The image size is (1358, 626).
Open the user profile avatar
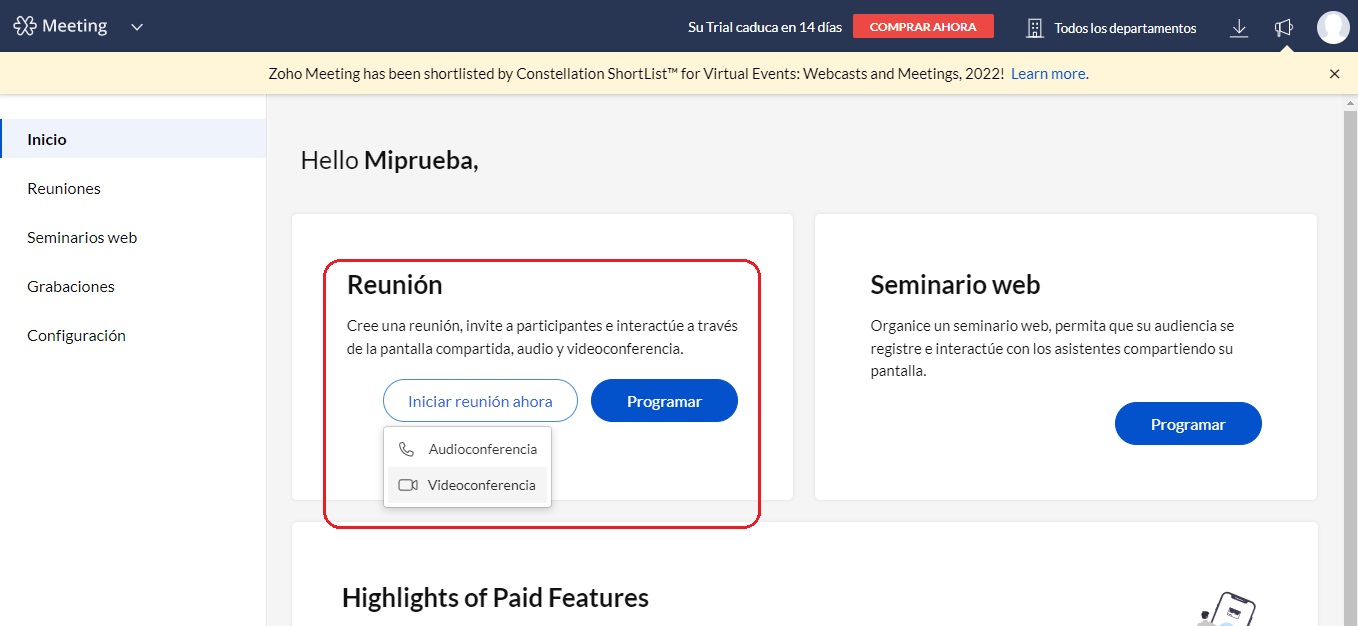pos(1333,27)
